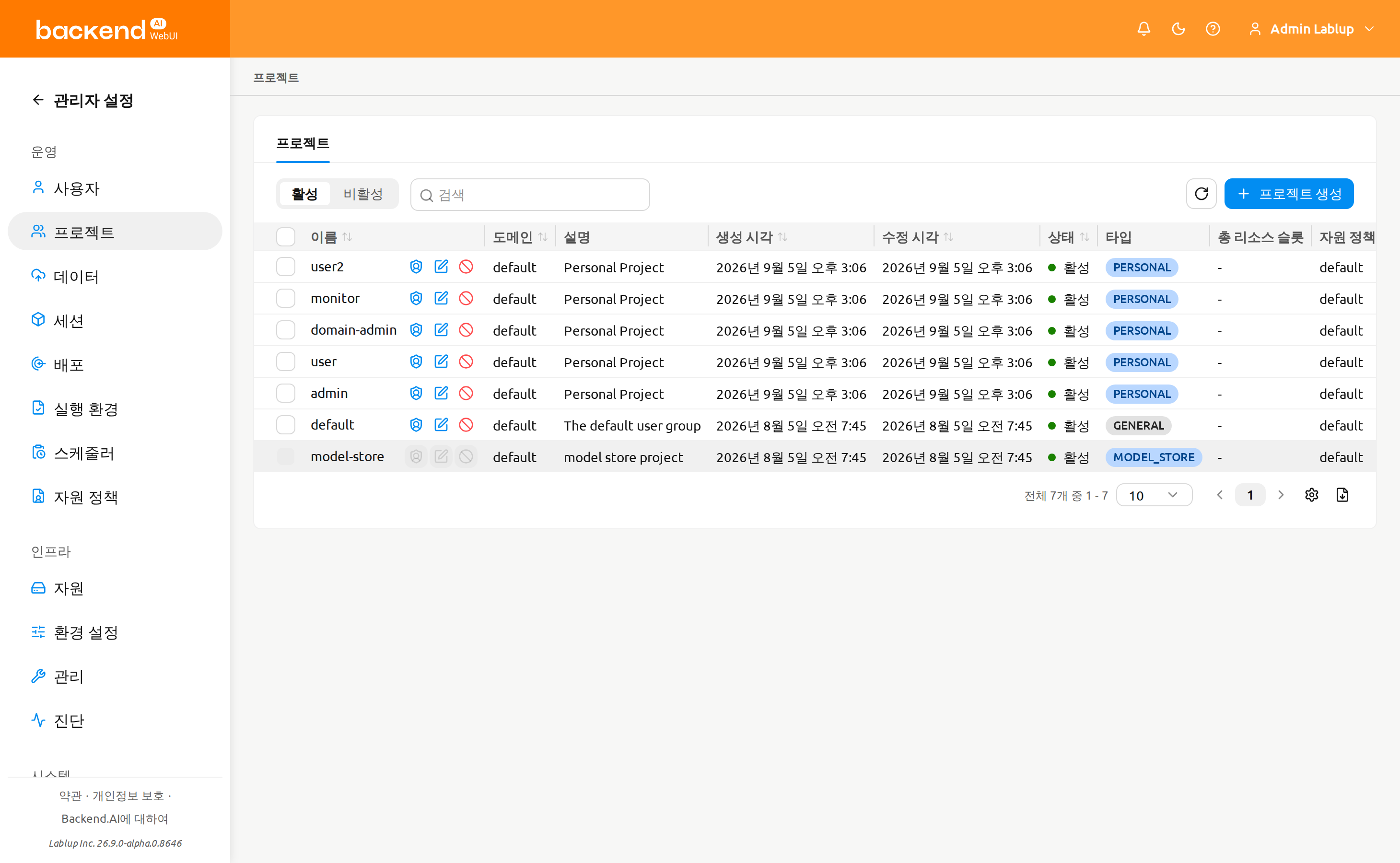Click edit icon for user2 project
Screen dimensions: 1400x863
[441, 267]
